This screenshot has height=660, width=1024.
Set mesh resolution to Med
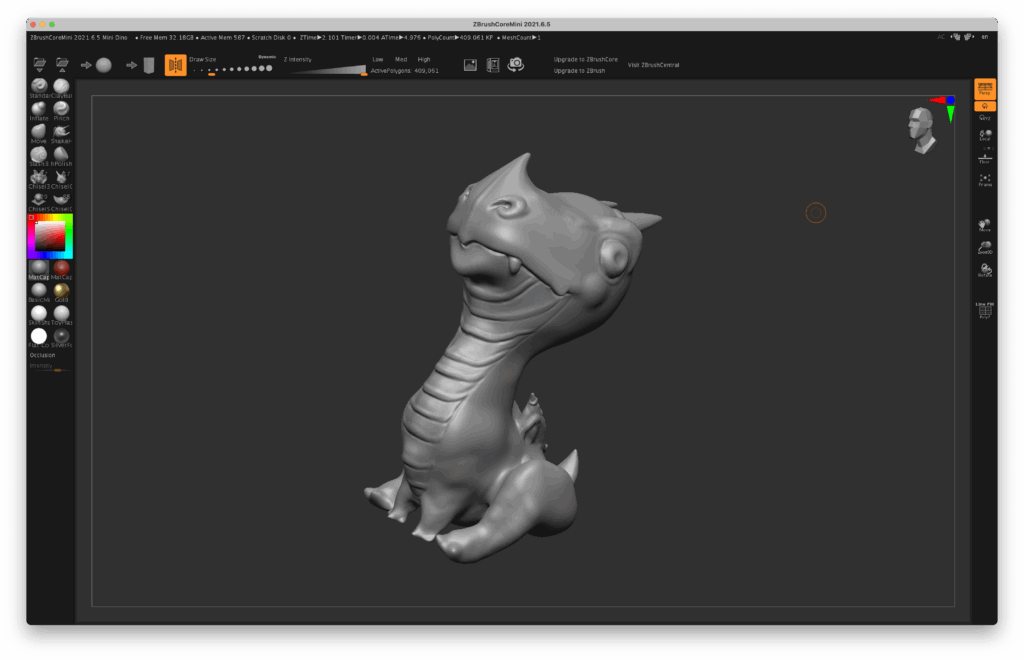pos(401,59)
